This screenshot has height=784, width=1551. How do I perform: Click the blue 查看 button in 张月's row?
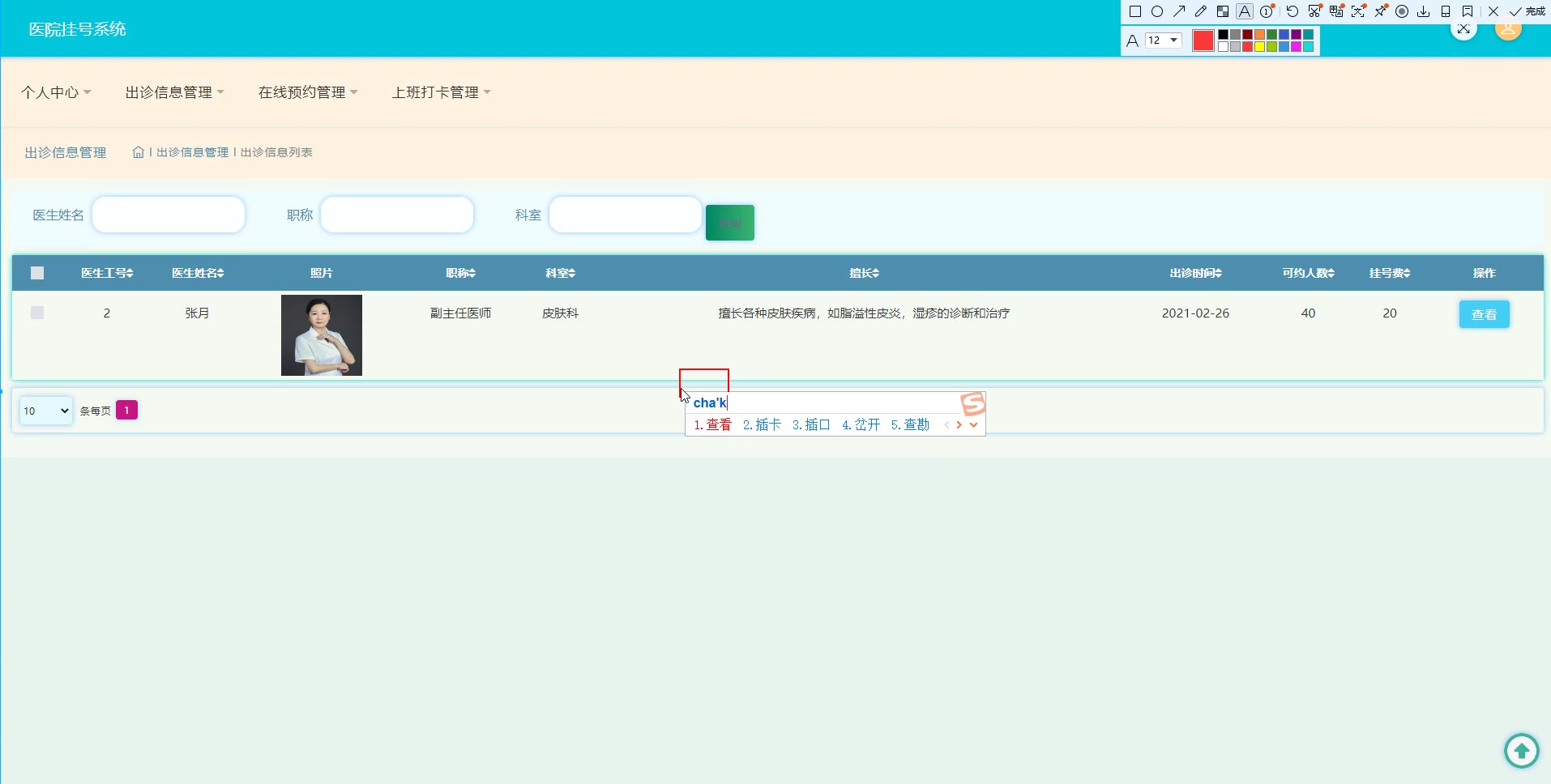tap(1484, 314)
